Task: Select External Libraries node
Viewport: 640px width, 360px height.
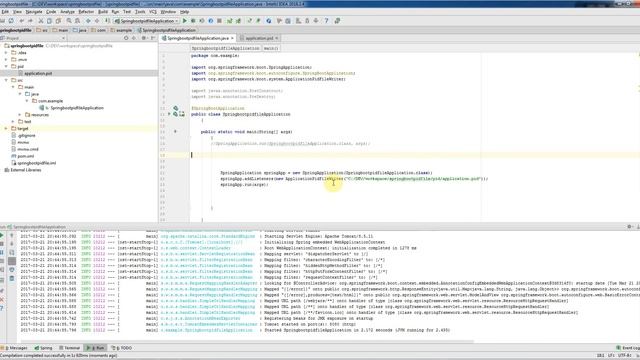Action: coord(25,170)
